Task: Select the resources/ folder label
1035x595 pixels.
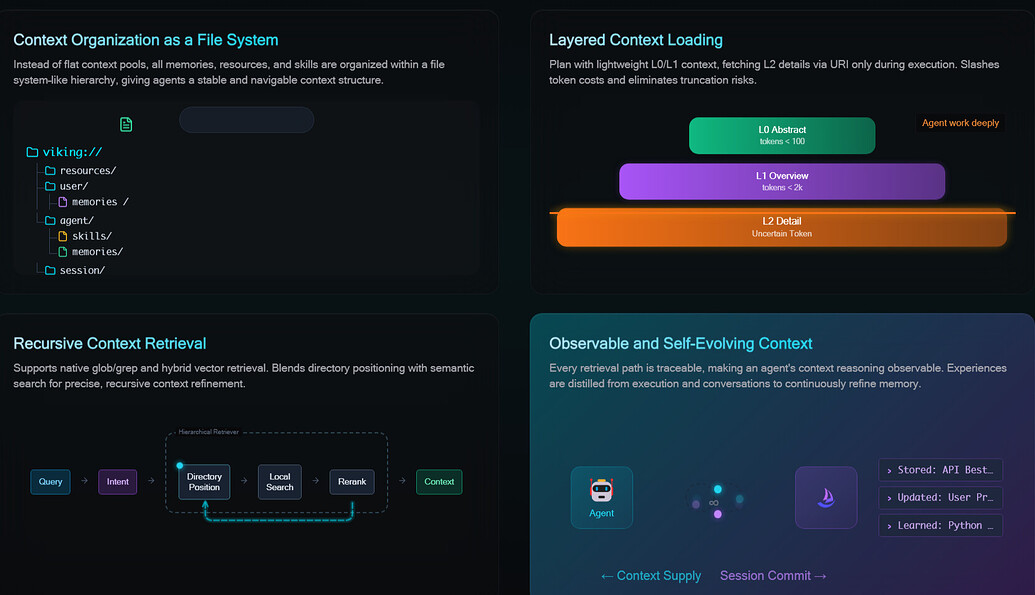Action: point(88,170)
